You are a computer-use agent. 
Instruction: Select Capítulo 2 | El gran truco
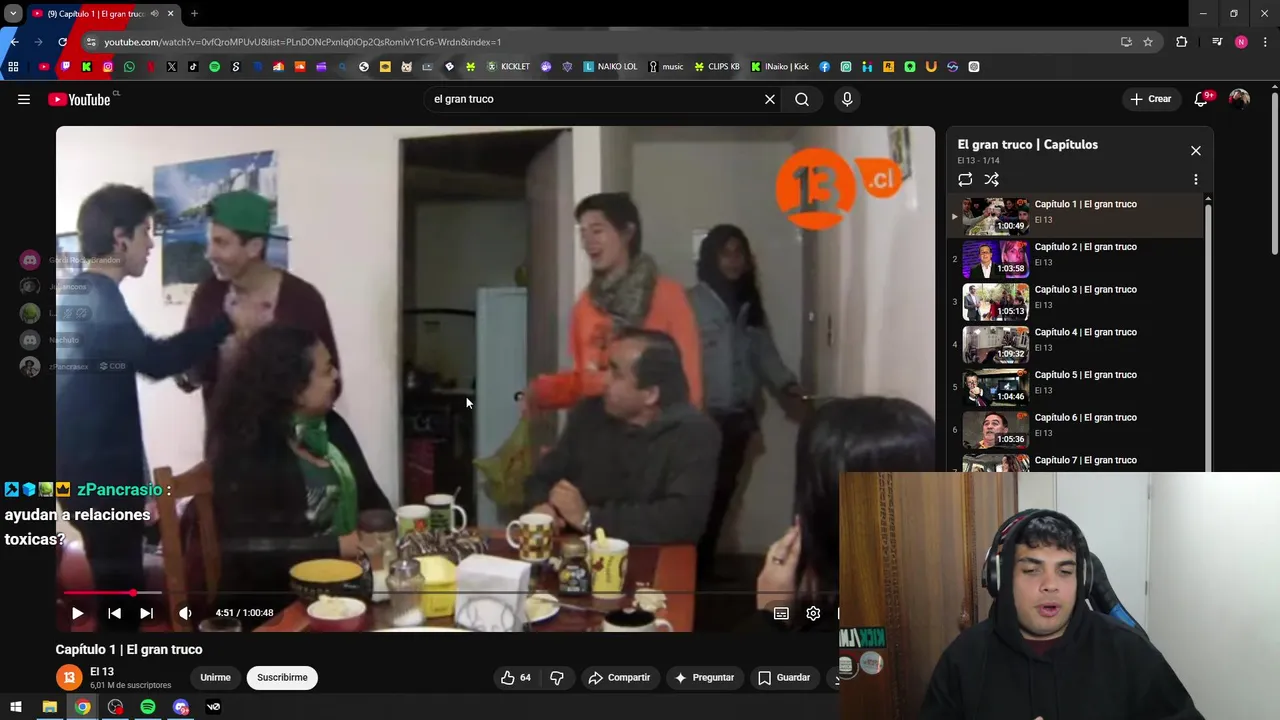pos(1075,258)
